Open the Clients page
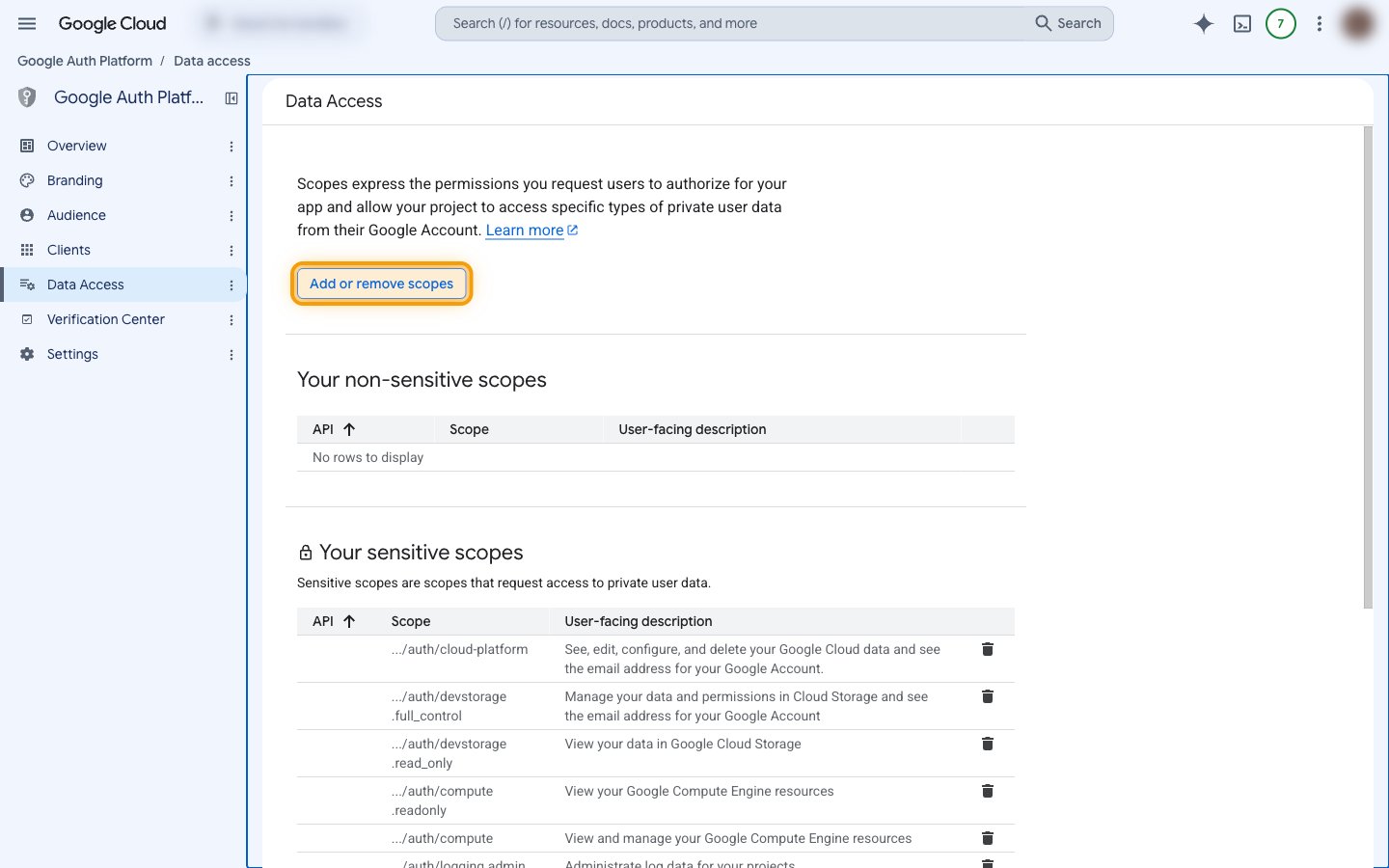The height and width of the screenshot is (868, 1389). 68,250
